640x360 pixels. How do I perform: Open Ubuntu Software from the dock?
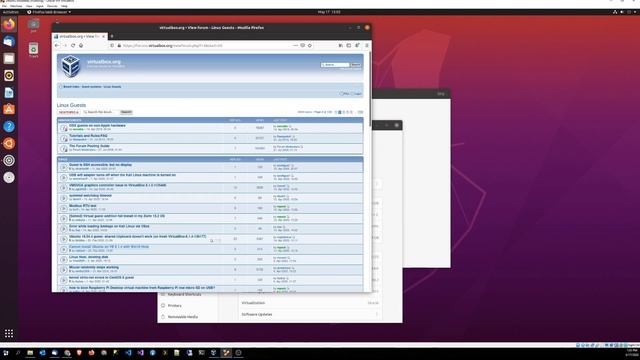click(x=9, y=109)
